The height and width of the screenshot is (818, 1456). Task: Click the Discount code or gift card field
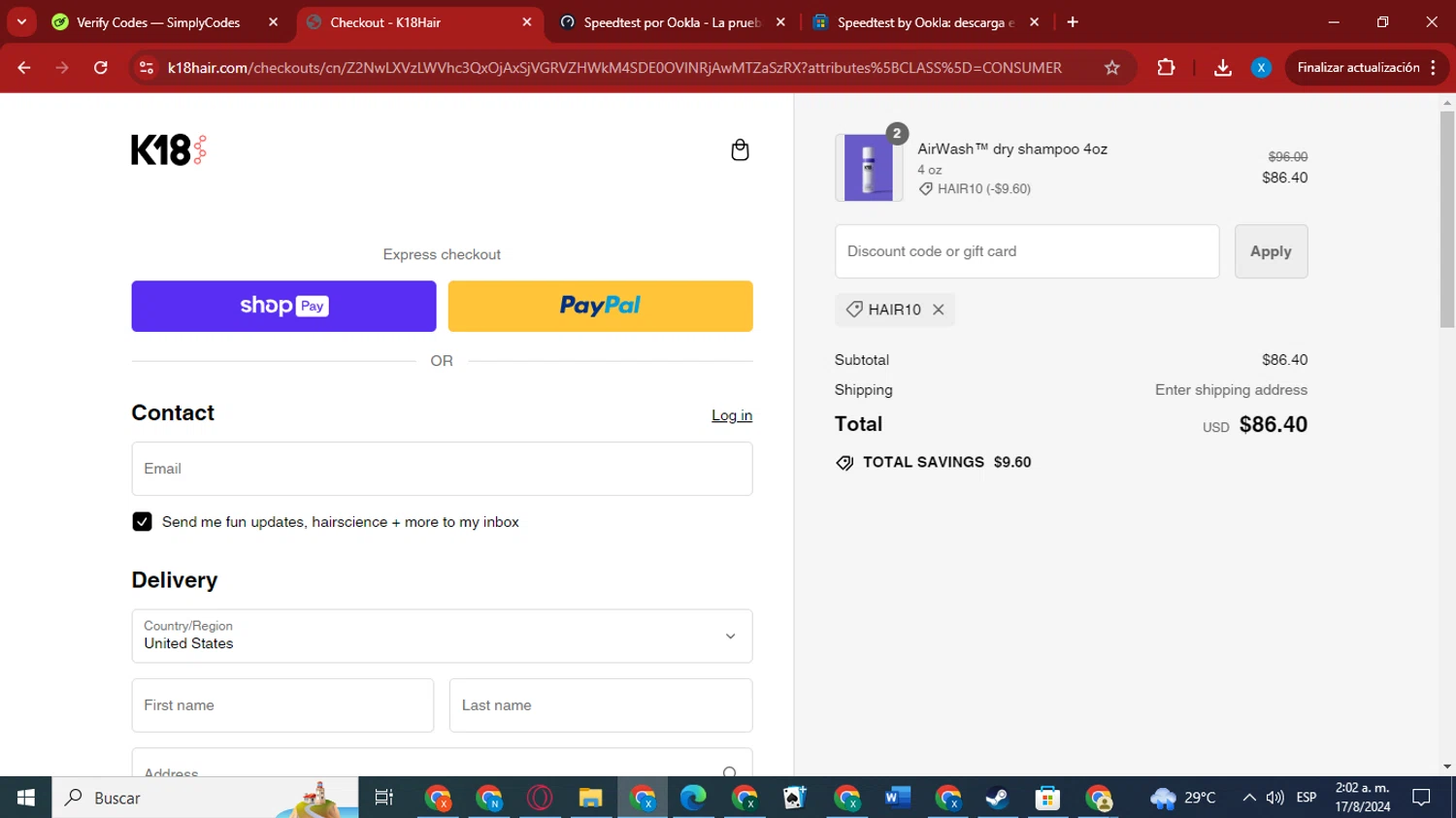coord(1027,251)
